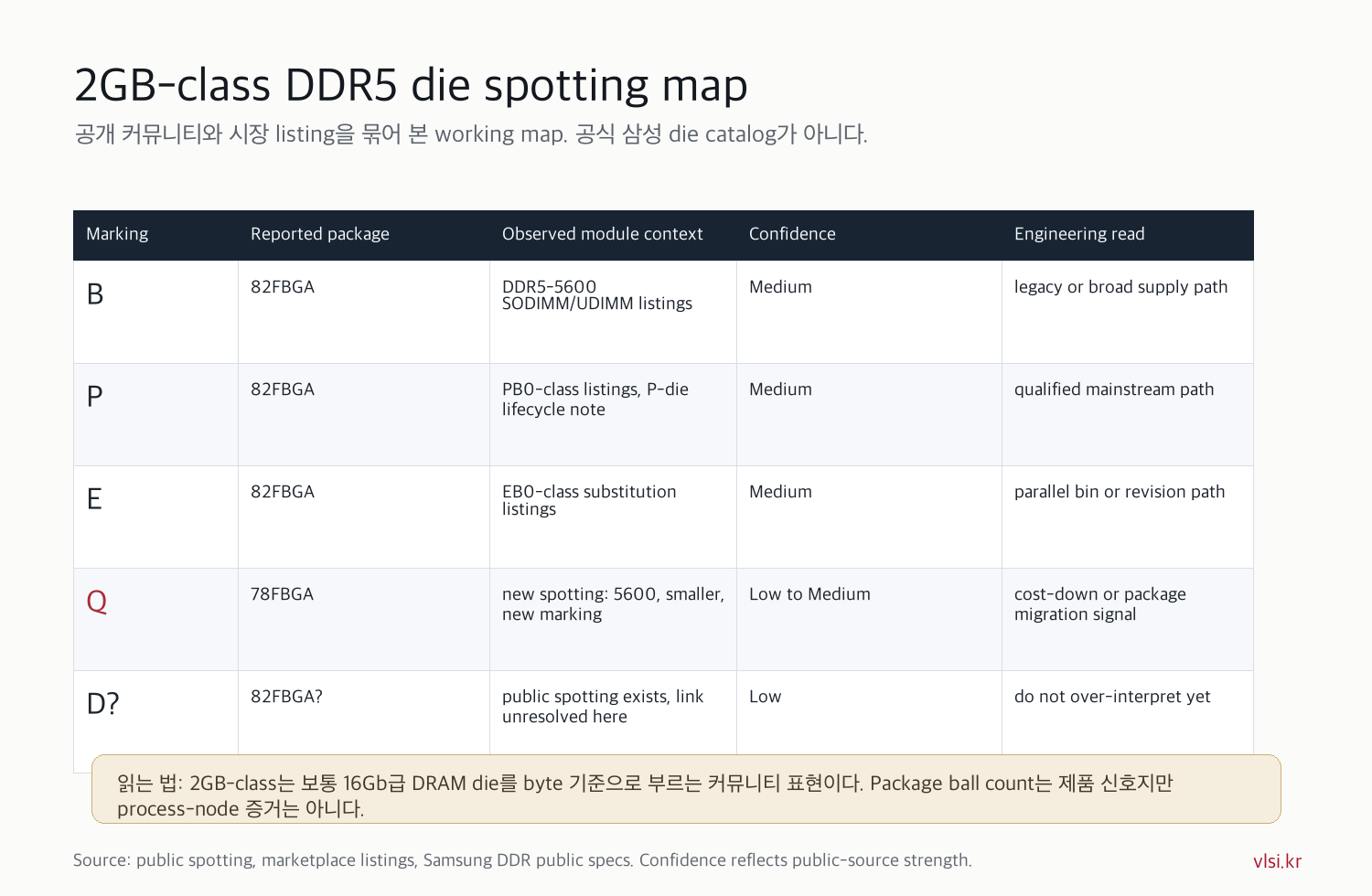Viewport: 1372px width, 896px height.
Task: Click 'Medium' confidence in the P row
Action: click(x=780, y=389)
